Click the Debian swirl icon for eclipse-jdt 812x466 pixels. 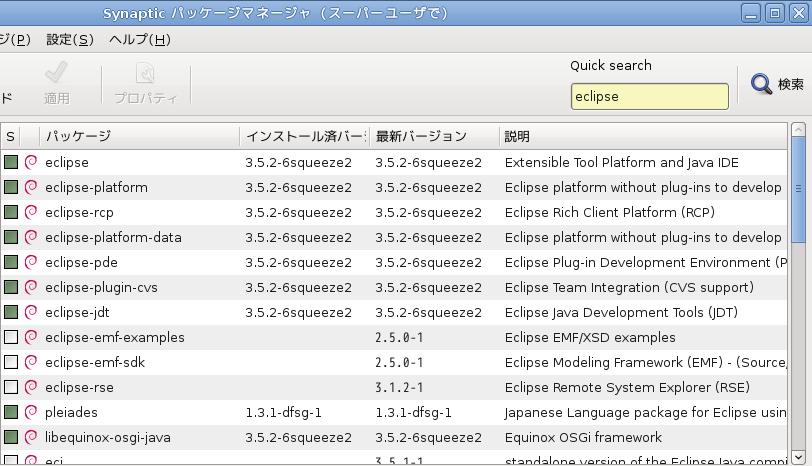coord(31,312)
